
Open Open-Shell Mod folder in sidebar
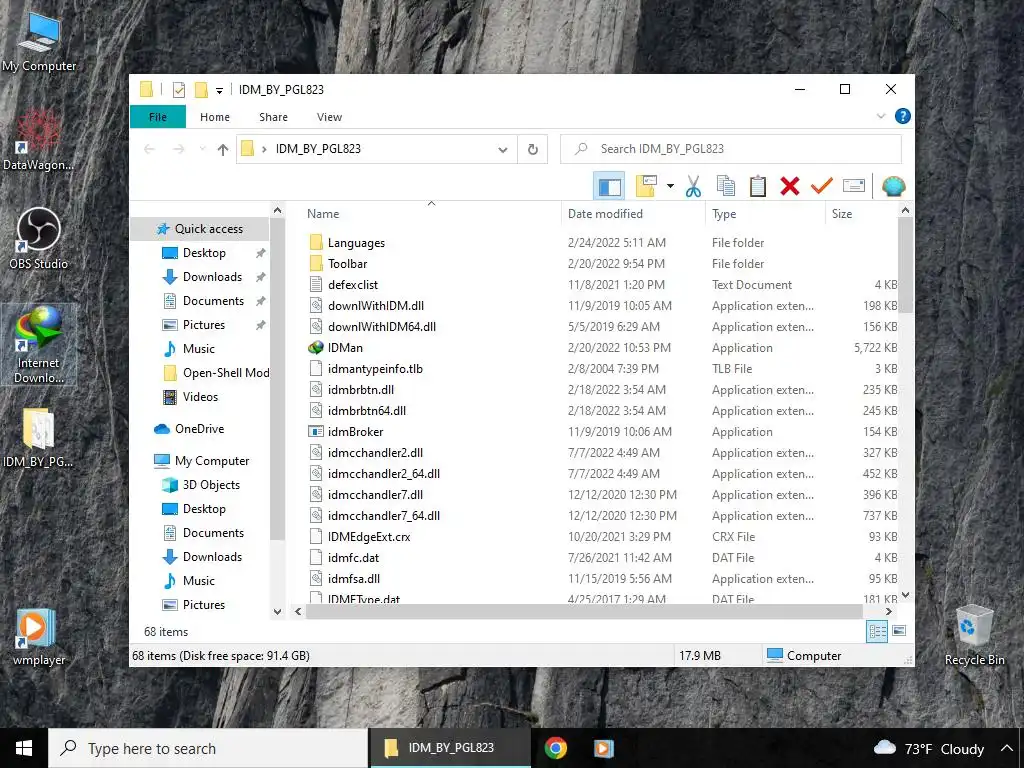[225, 373]
